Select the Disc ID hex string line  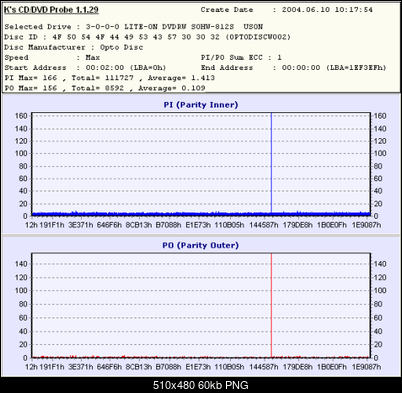pos(147,37)
